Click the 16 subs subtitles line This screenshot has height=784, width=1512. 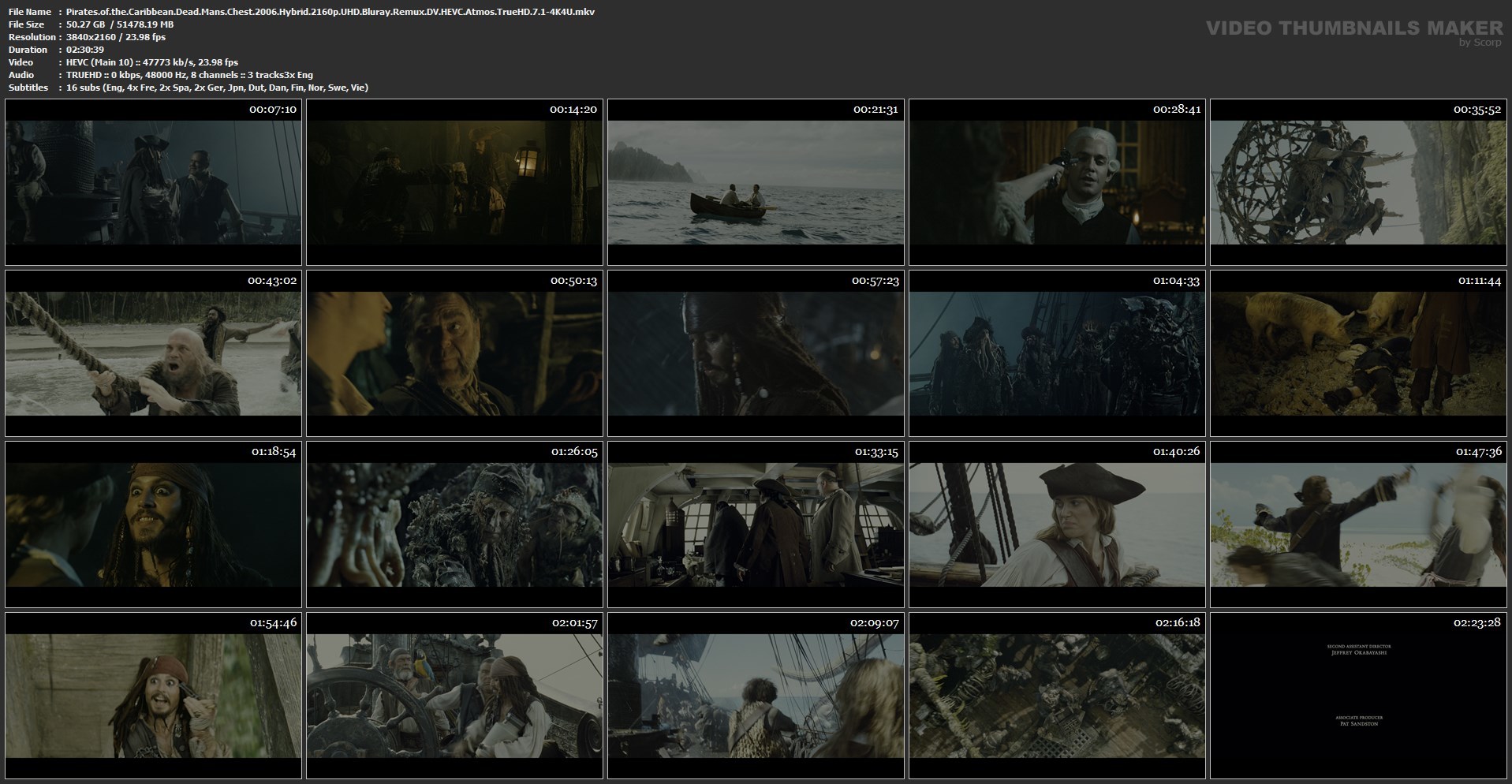coord(217,88)
